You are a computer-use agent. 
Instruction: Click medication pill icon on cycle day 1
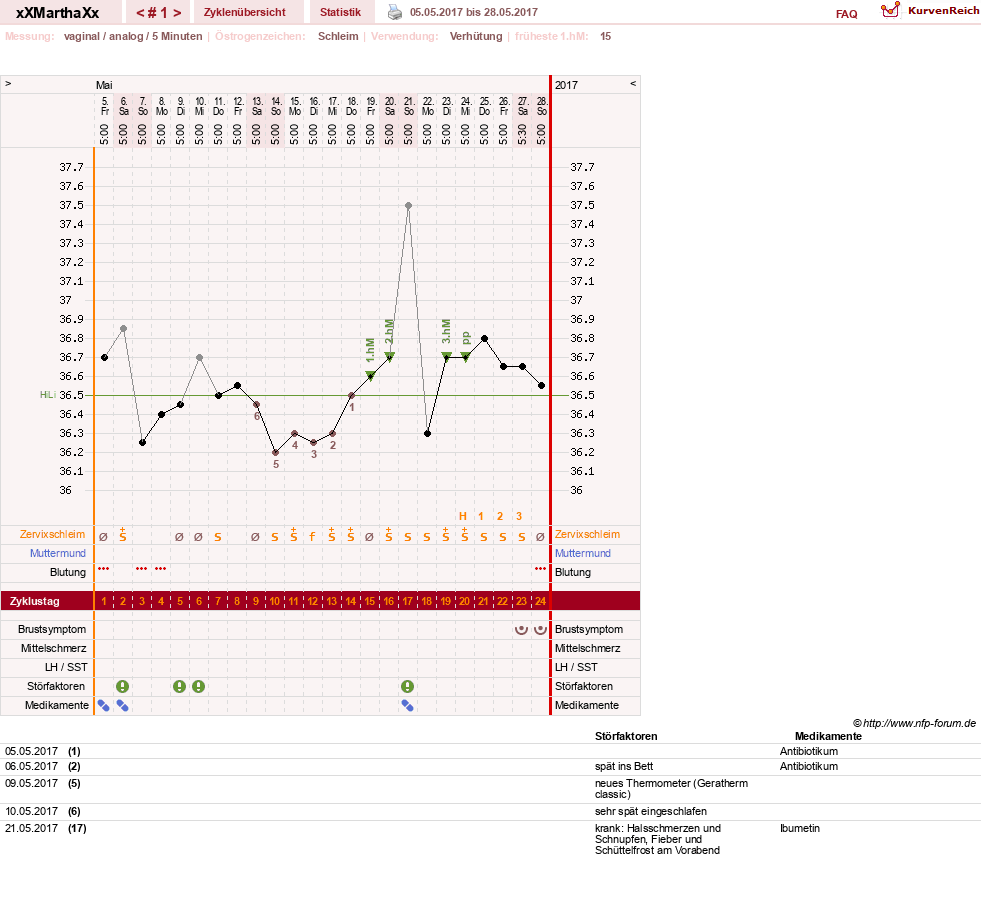pos(104,706)
